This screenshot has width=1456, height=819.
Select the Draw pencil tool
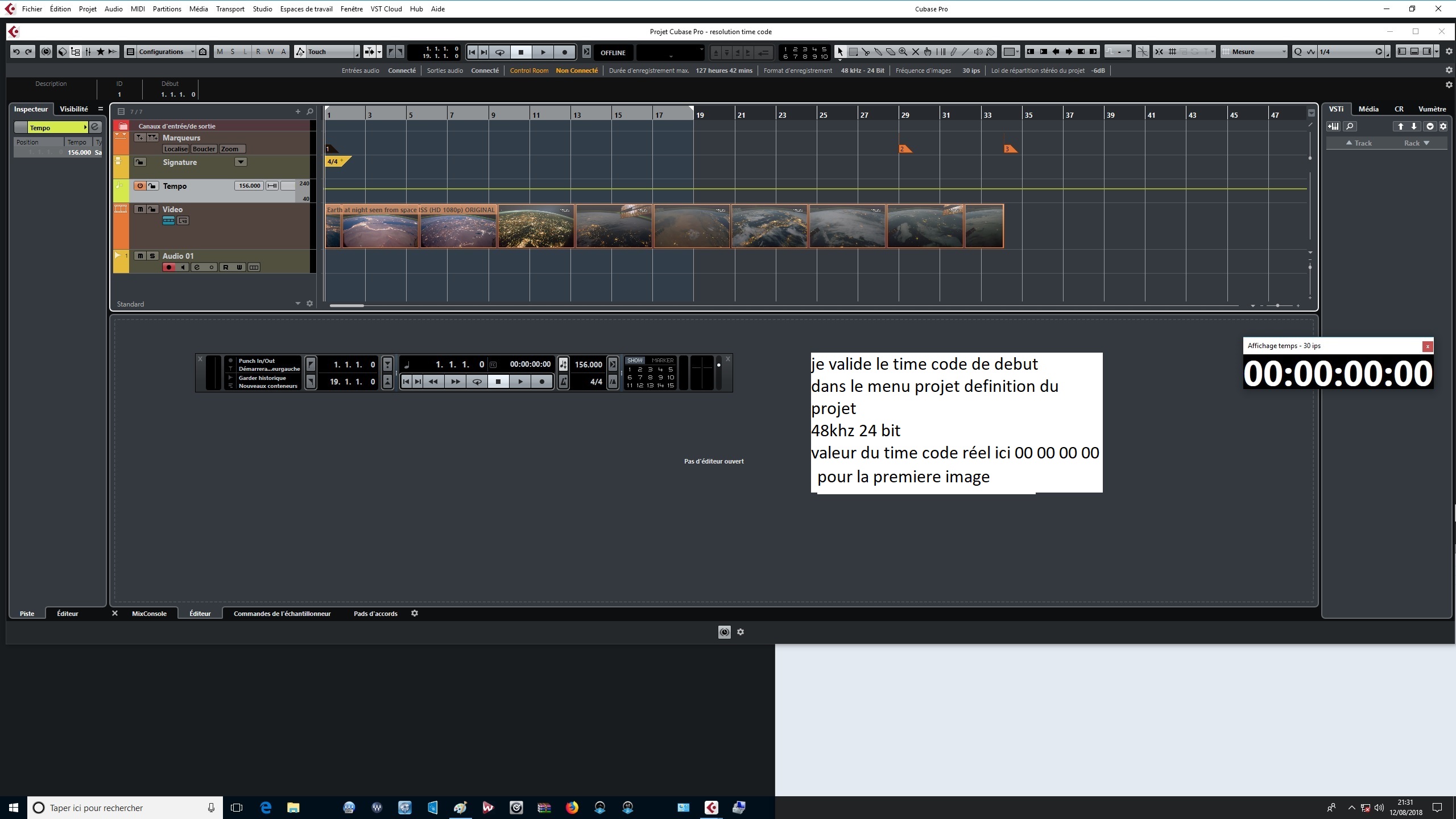(953, 52)
